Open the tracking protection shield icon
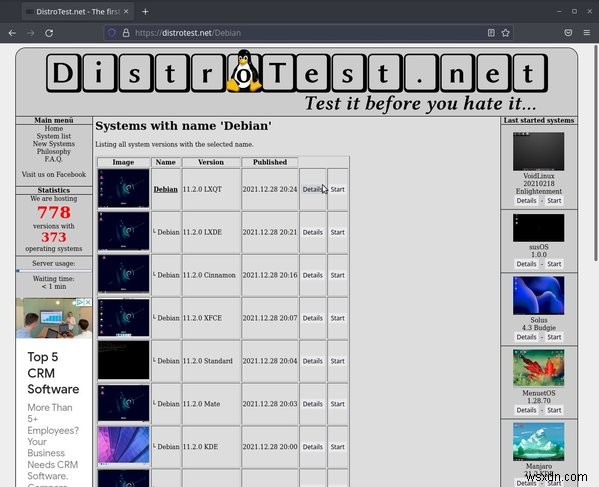This screenshot has width=599, height=487. pos(112,33)
